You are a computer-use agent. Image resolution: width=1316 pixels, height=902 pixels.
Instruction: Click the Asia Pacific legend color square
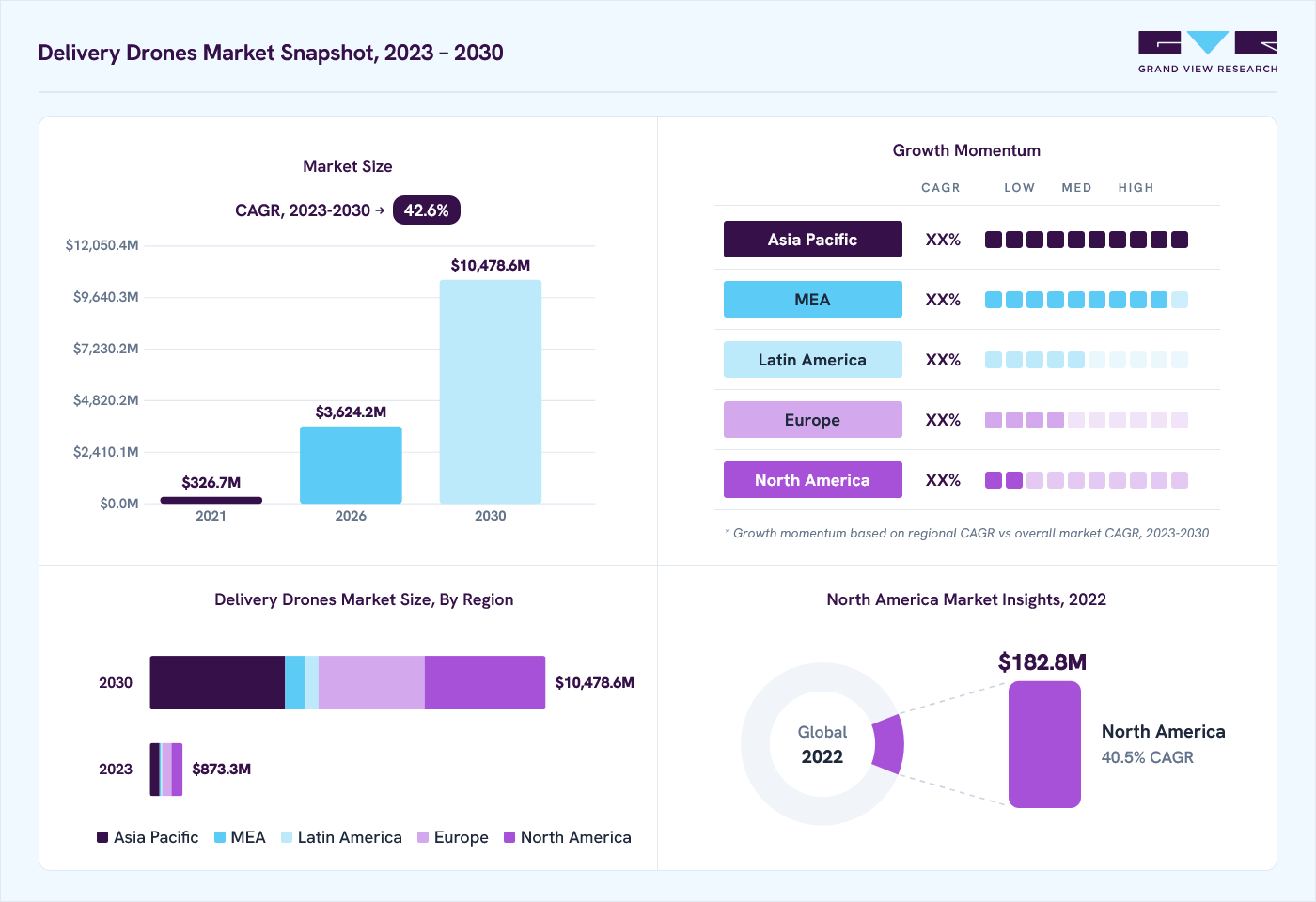point(102,837)
